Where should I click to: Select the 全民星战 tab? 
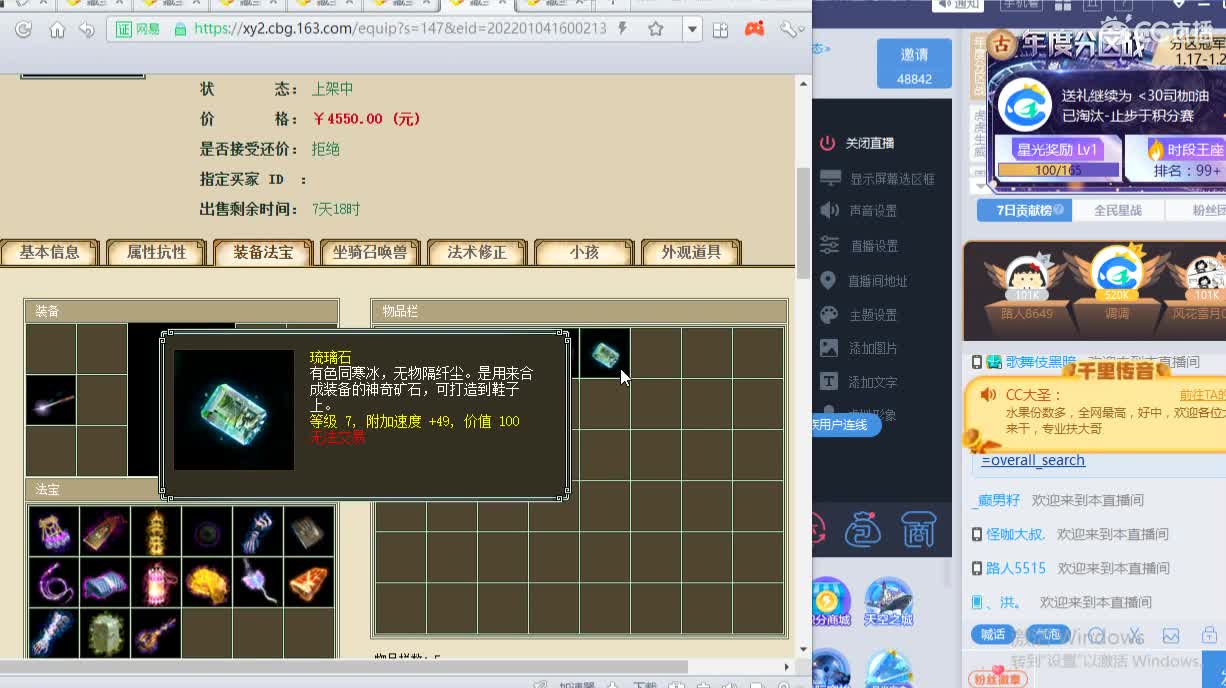[x=1117, y=211]
